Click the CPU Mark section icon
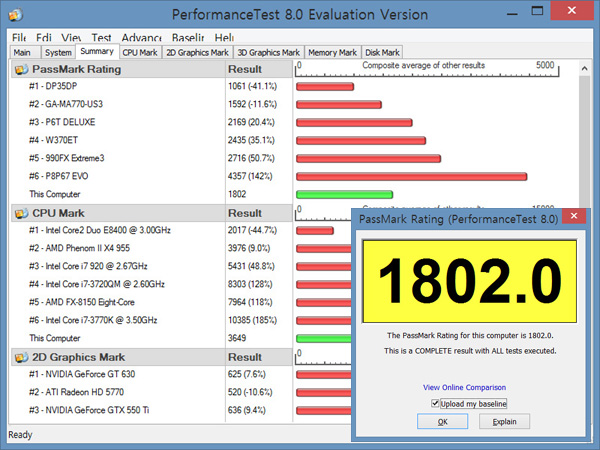 click(x=21, y=213)
